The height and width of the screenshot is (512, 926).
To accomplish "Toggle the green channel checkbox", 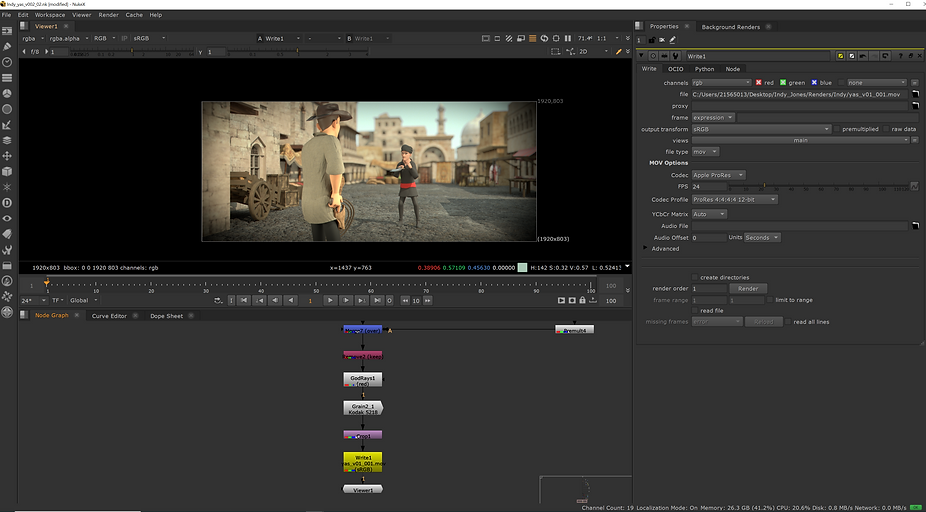I will (783, 83).
